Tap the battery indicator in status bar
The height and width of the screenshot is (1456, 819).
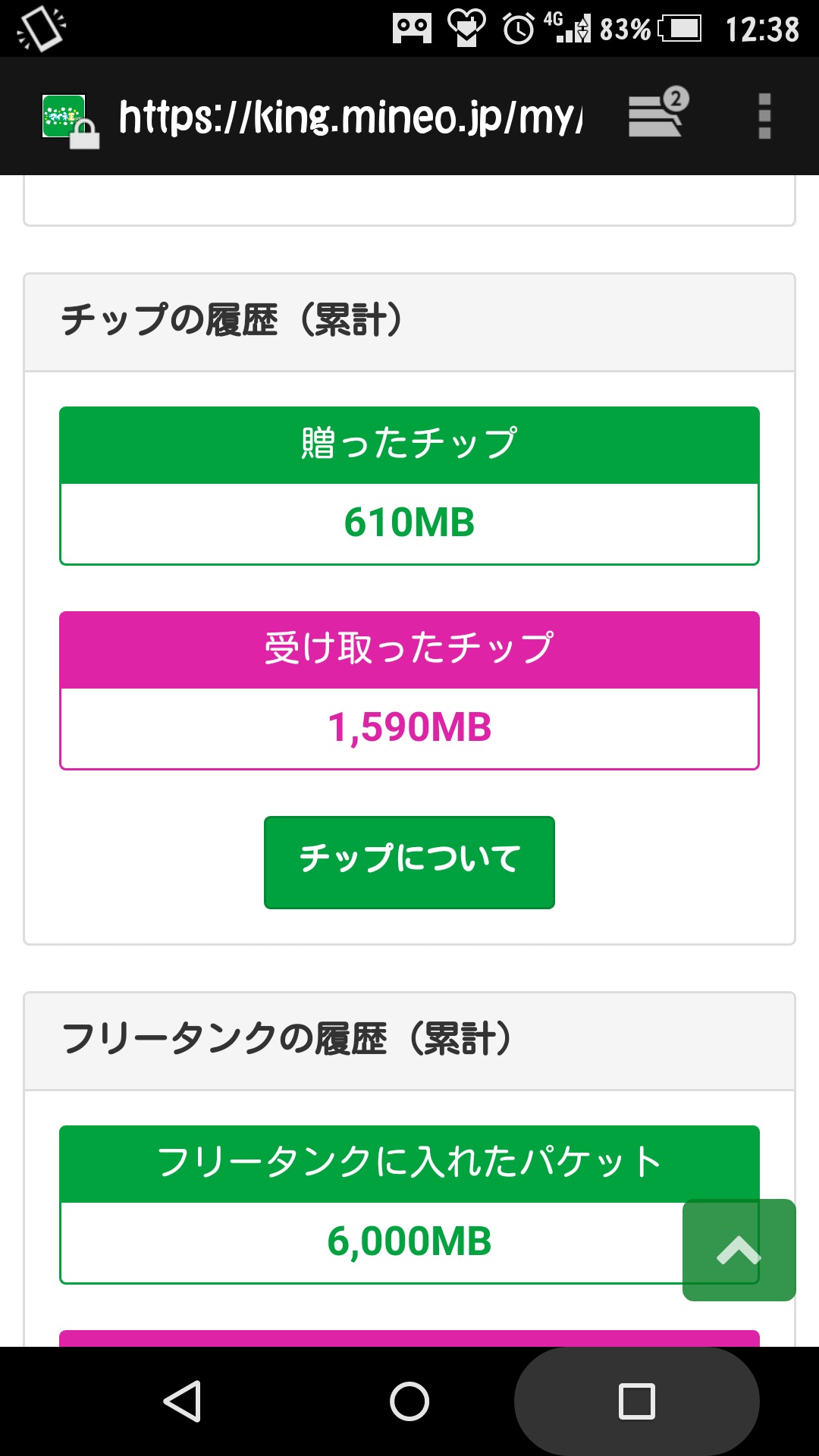coord(680,30)
